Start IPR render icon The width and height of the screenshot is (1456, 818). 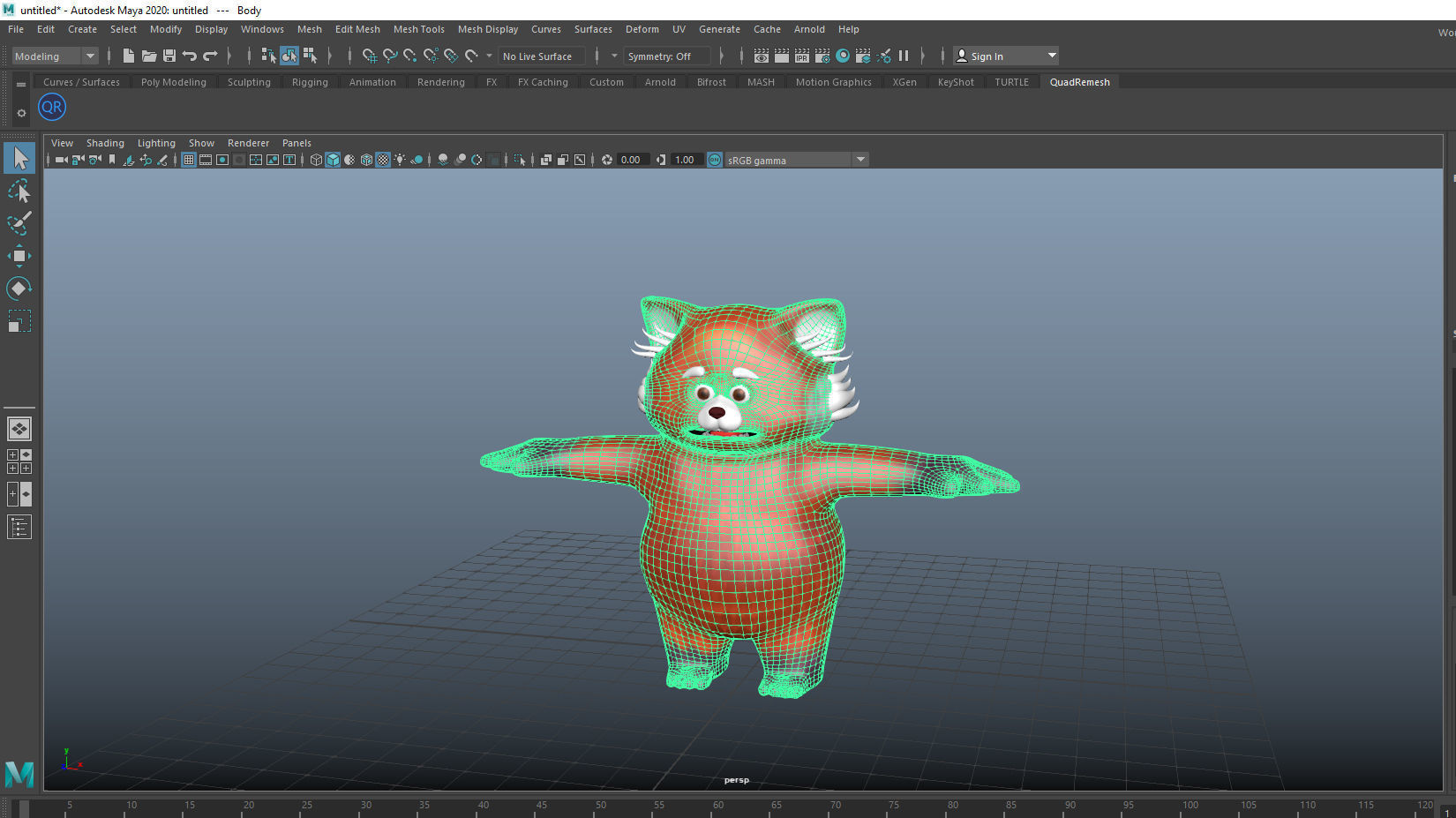(x=802, y=56)
